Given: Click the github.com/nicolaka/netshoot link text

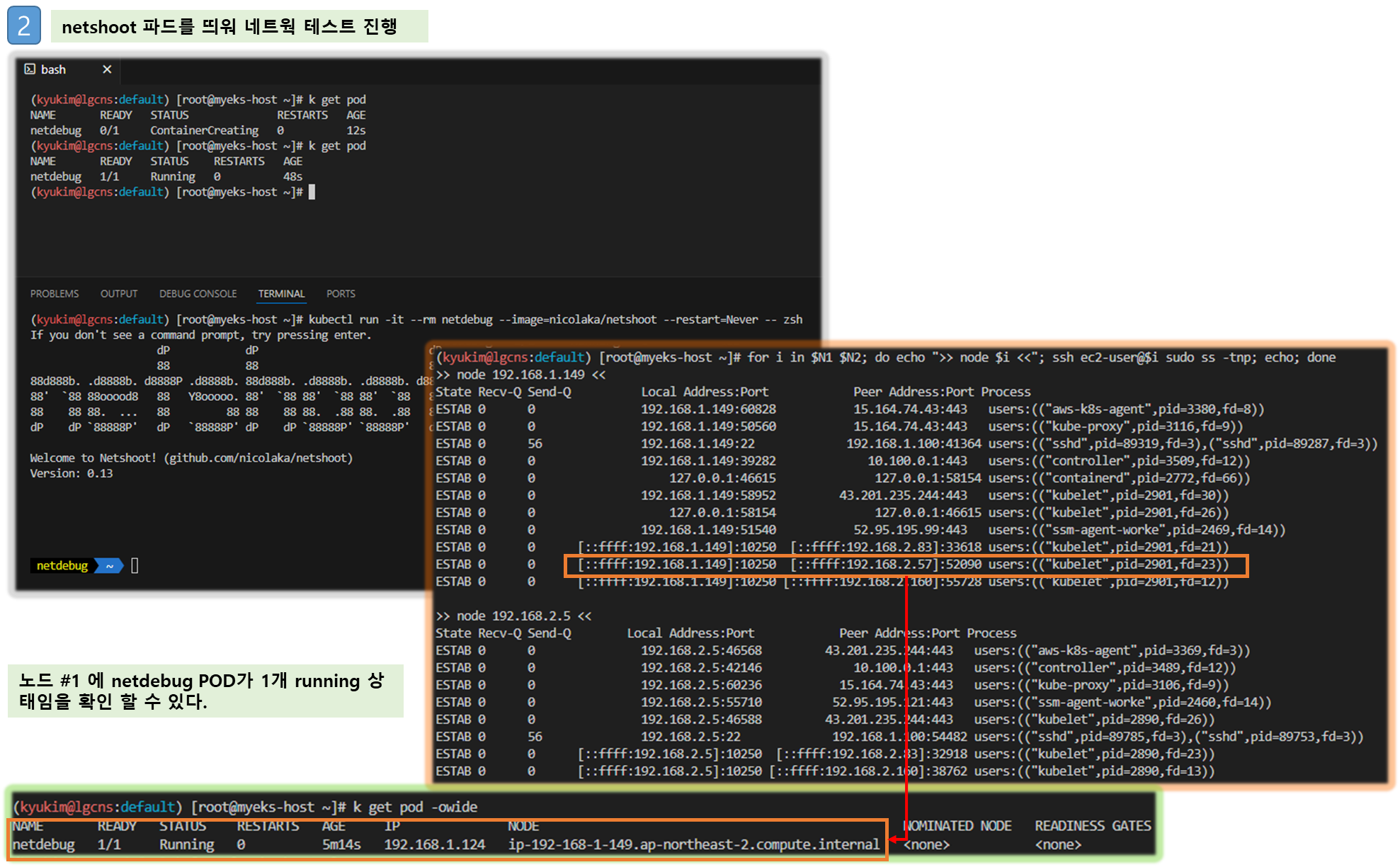Looking at the screenshot, I should [x=258, y=458].
